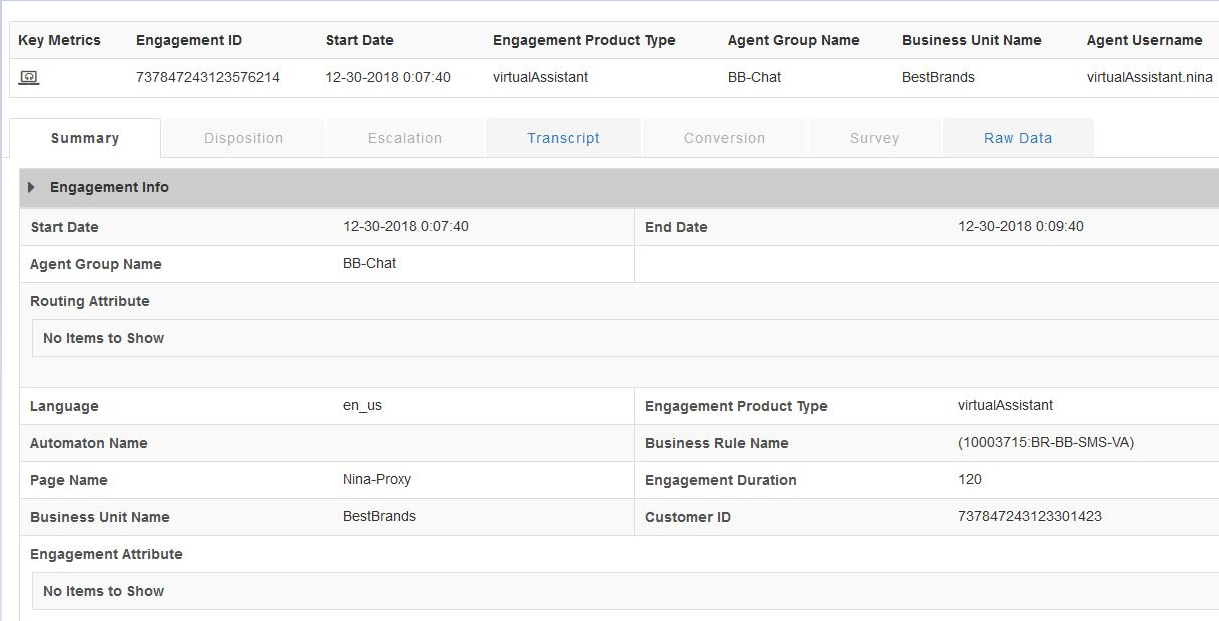Click the Key Metrics icon in the engagement row

29,77
